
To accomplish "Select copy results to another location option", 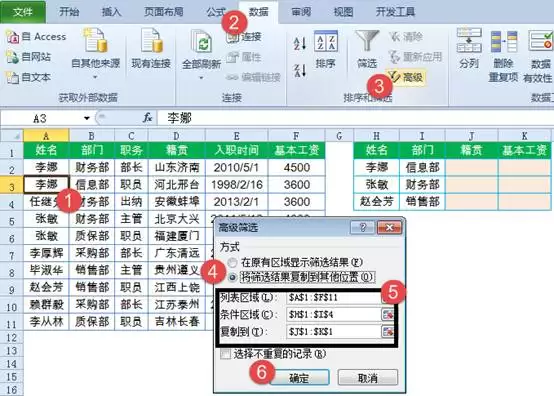I will tap(232, 277).
